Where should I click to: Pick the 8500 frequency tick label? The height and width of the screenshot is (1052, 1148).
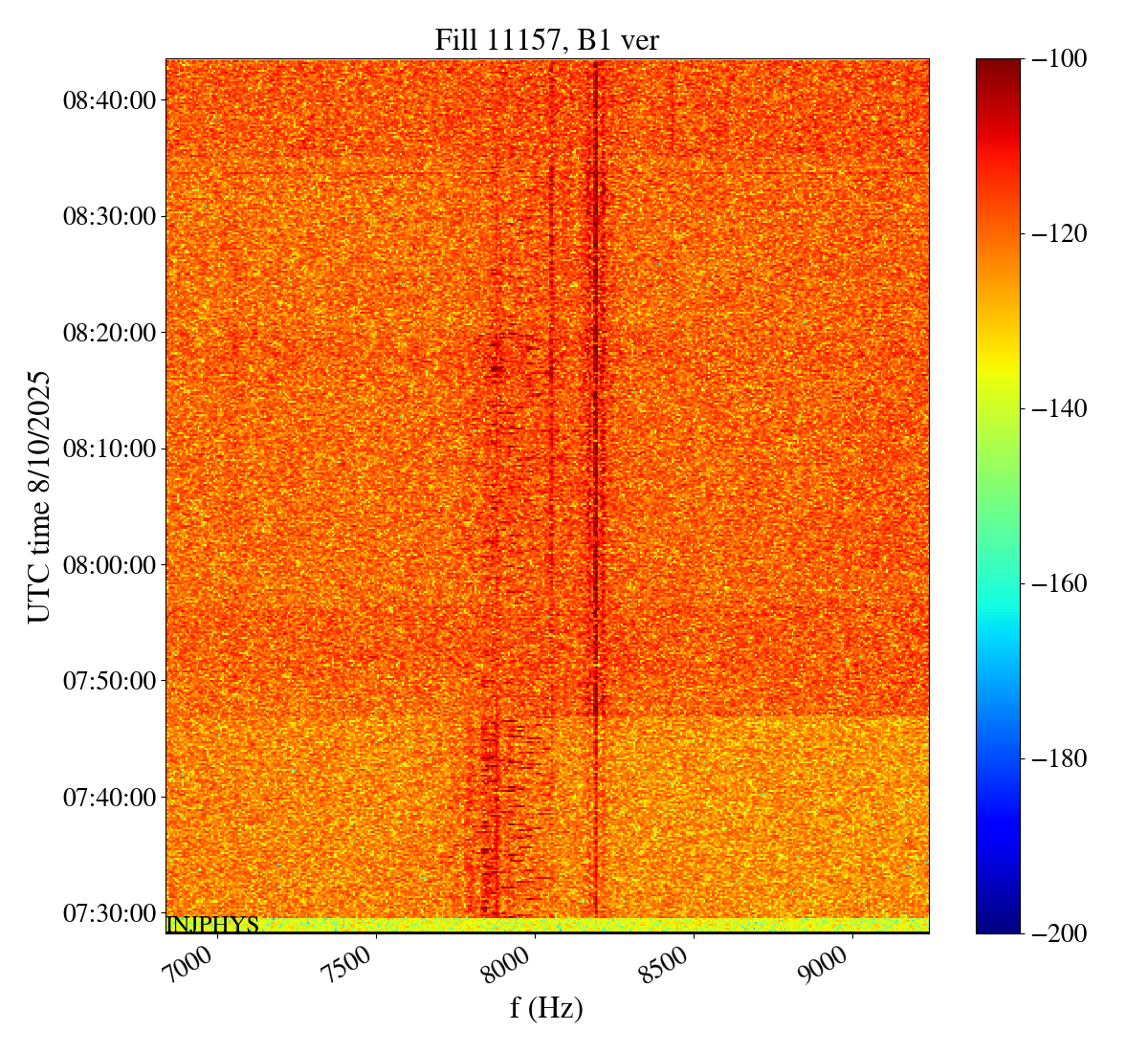coord(670,961)
